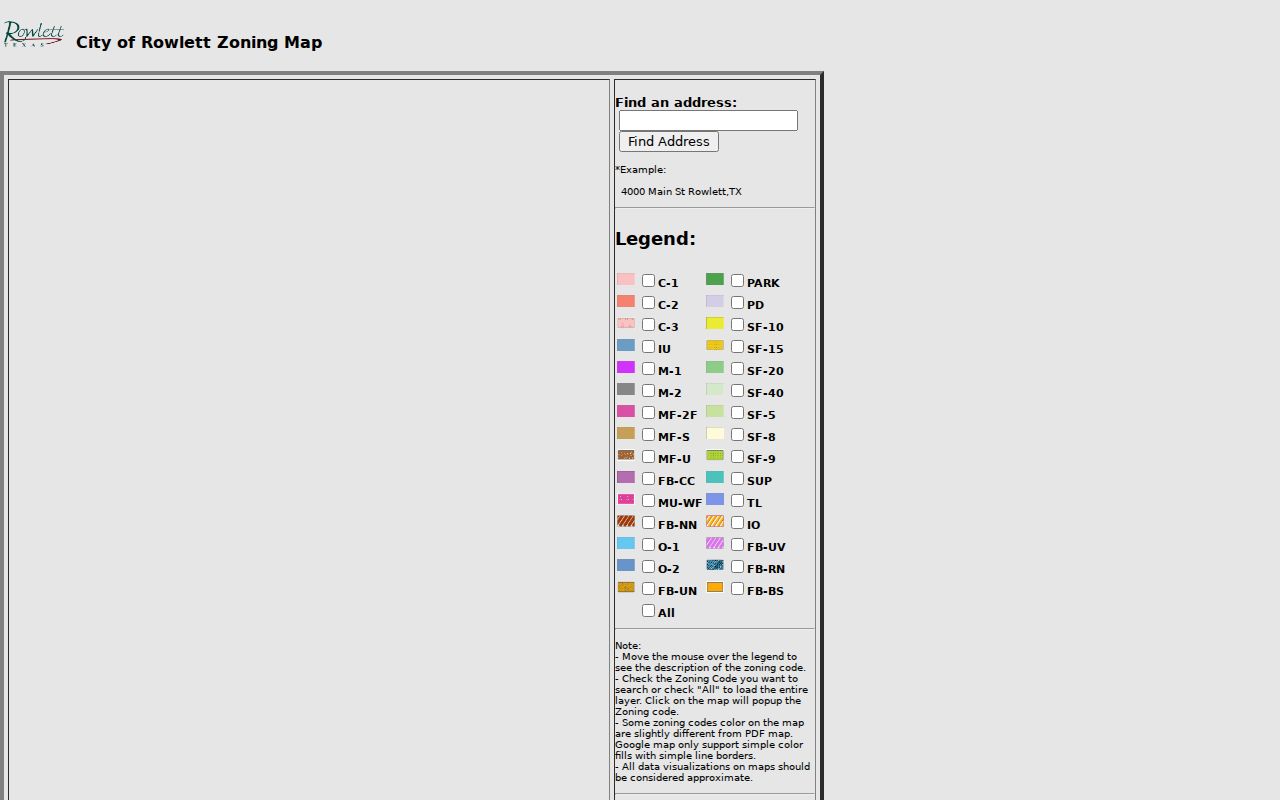The width and height of the screenshot is (1280, 800).
Task: Click the light blue O-1 swatch
Action: 626,543
